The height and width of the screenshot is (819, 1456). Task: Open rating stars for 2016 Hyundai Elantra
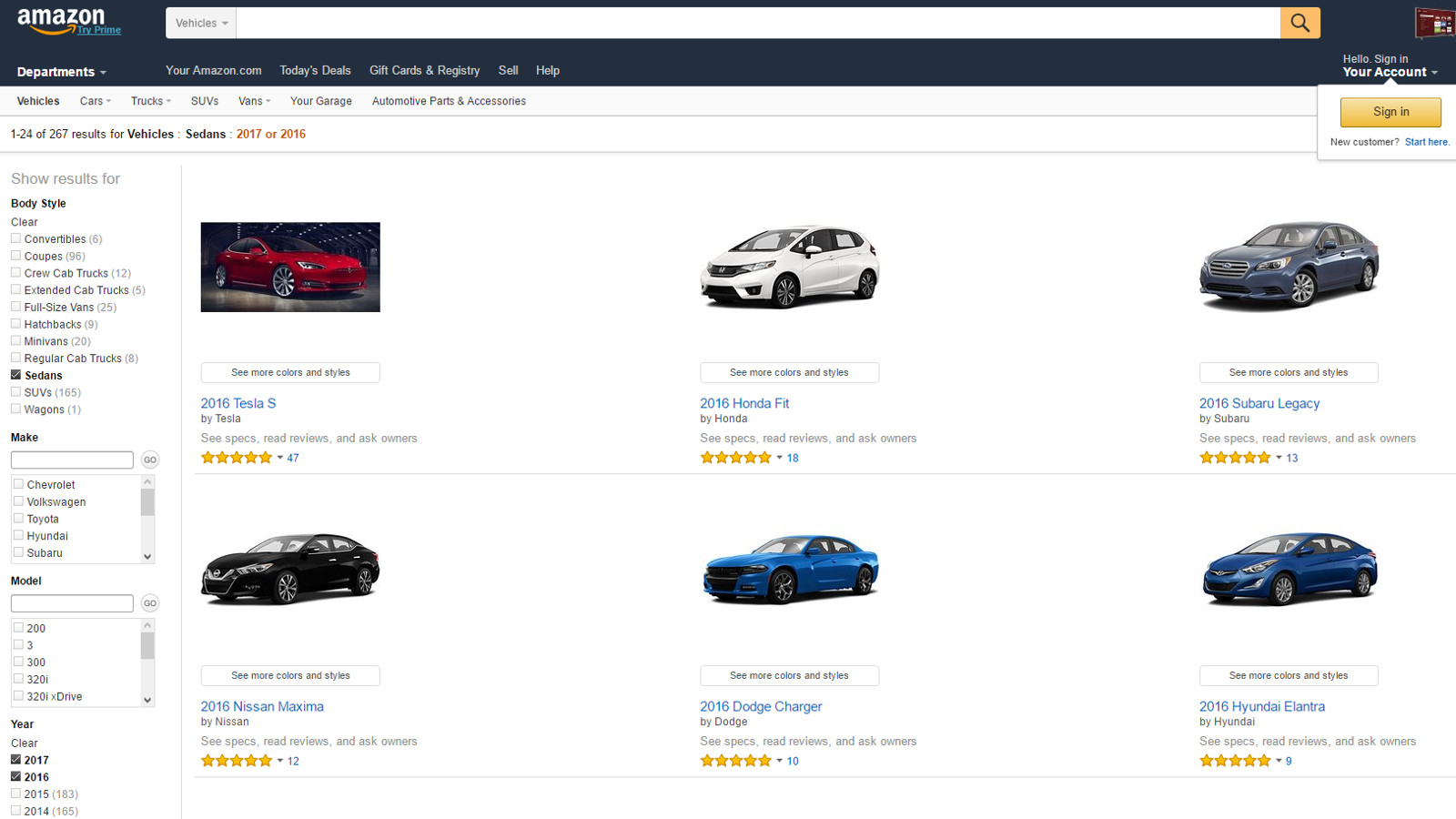coord(1235,761)
